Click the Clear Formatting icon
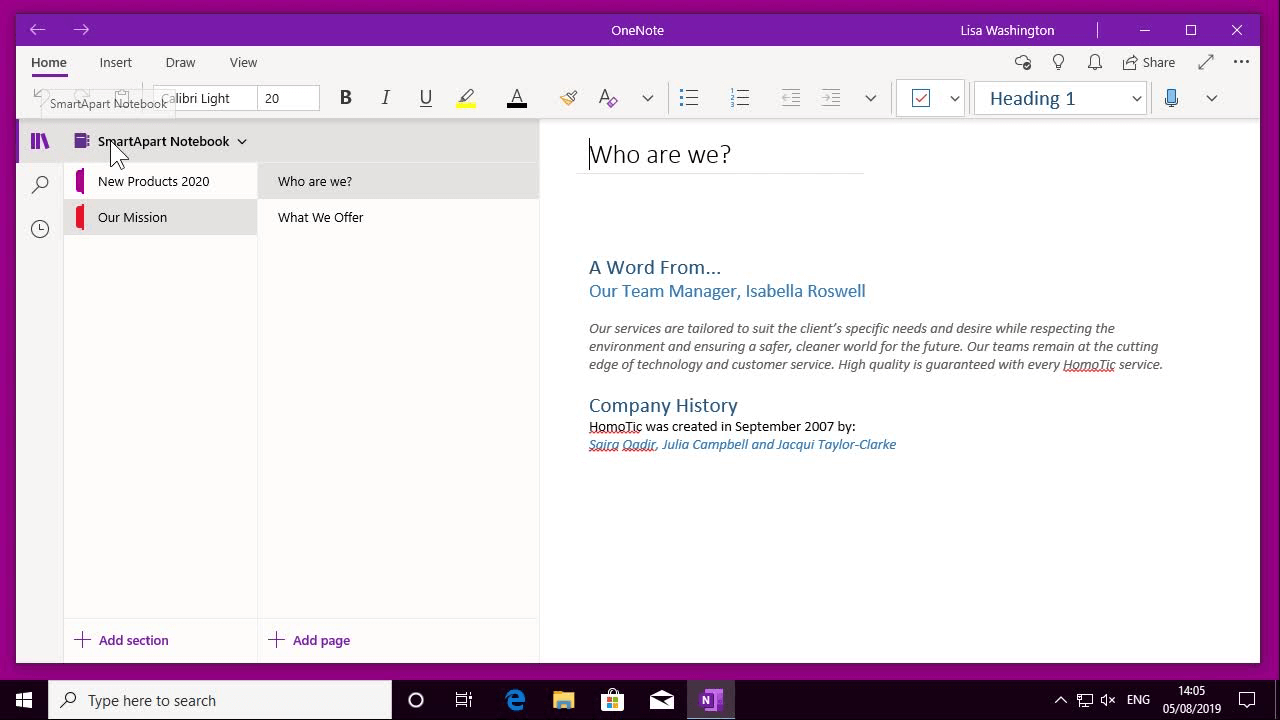The image size is (1280, 720). pos(607,97)
